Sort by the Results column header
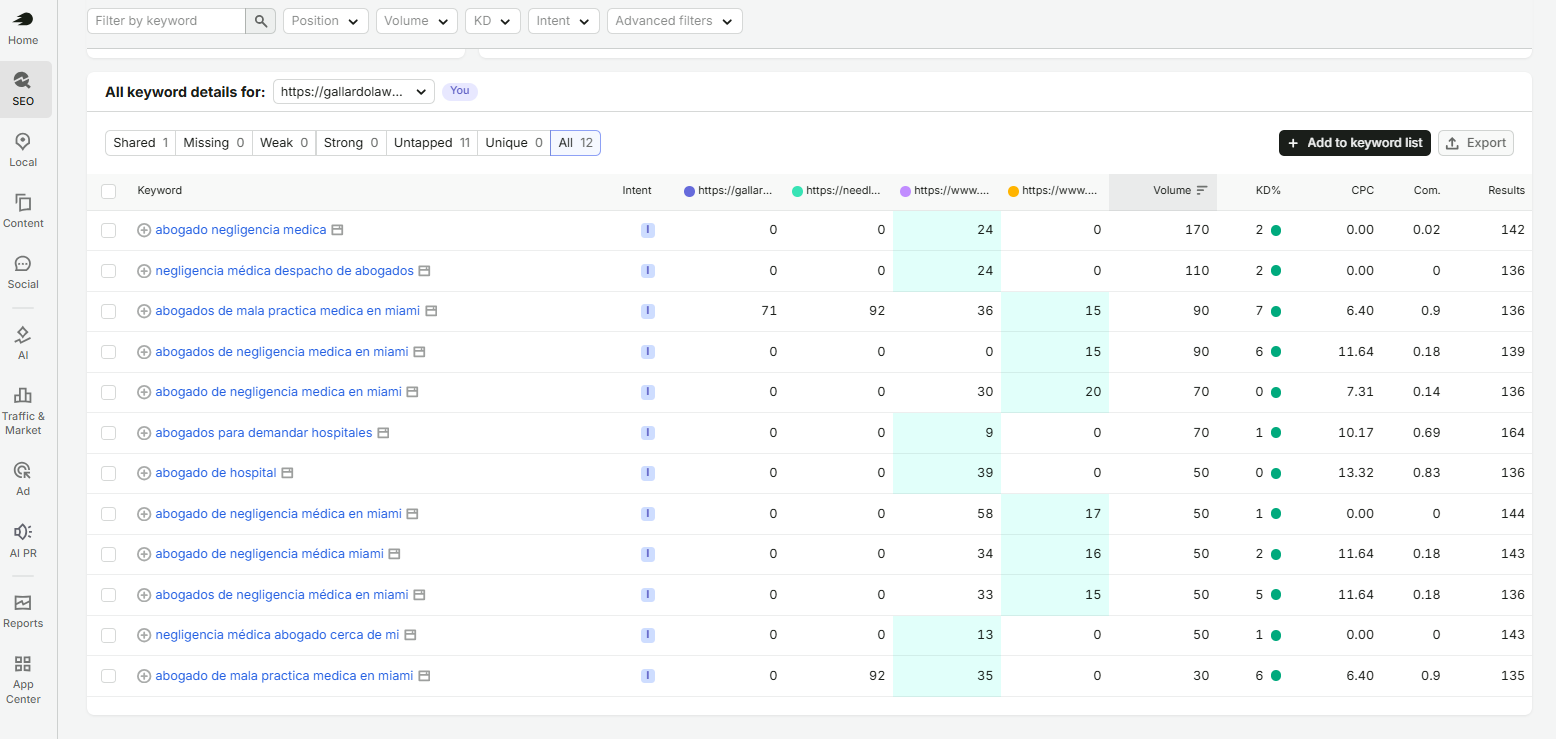 (1506, 191)
